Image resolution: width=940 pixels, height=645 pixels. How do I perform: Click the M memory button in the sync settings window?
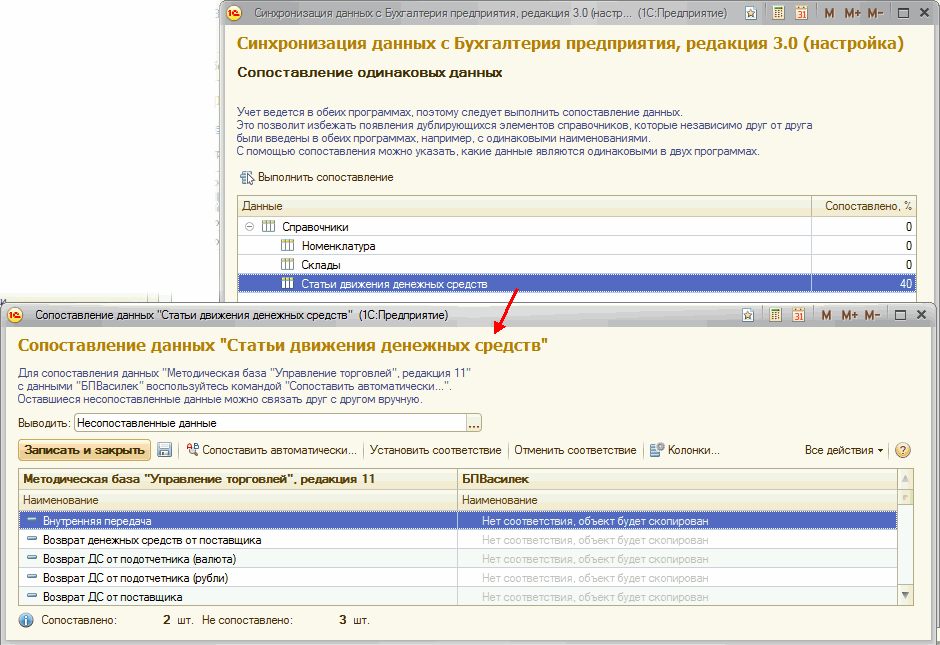click(829, 13)
